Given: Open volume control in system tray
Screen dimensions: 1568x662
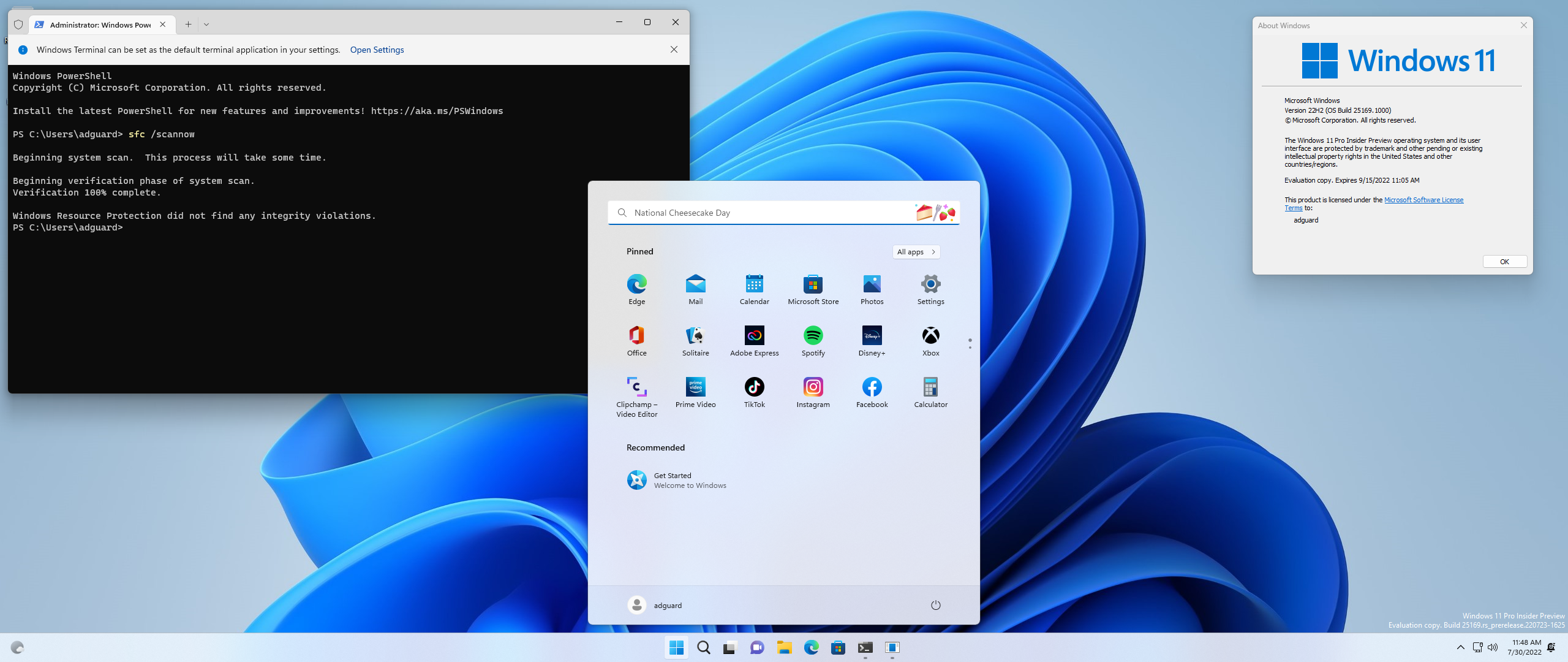Looking at the screenshot, I should [1493, 647].
